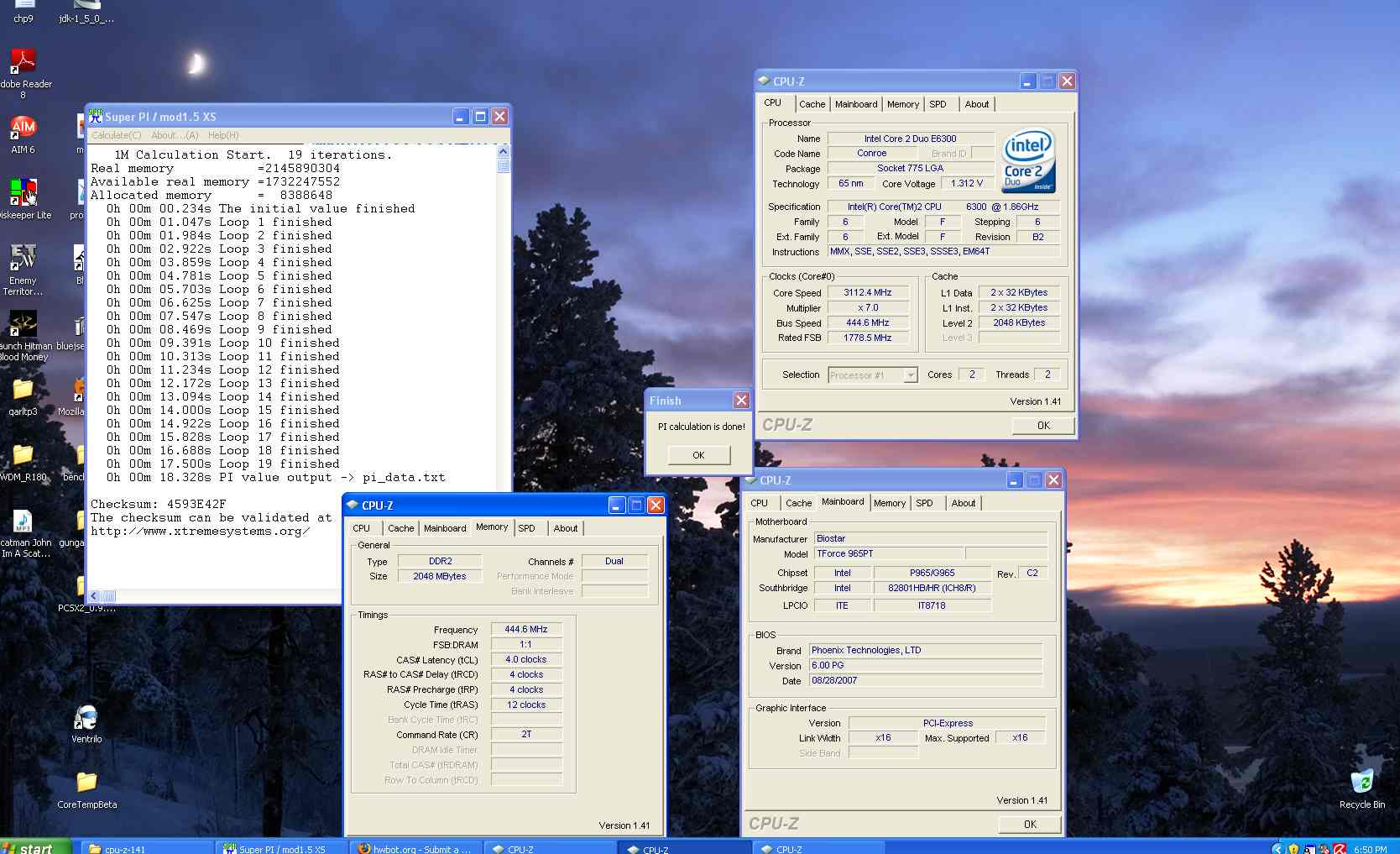Image resolution: width=1400 pixels, height=854 pixels.
Task: Click Super PI vertical scrollbar up arrow
Action: (504, 151)
